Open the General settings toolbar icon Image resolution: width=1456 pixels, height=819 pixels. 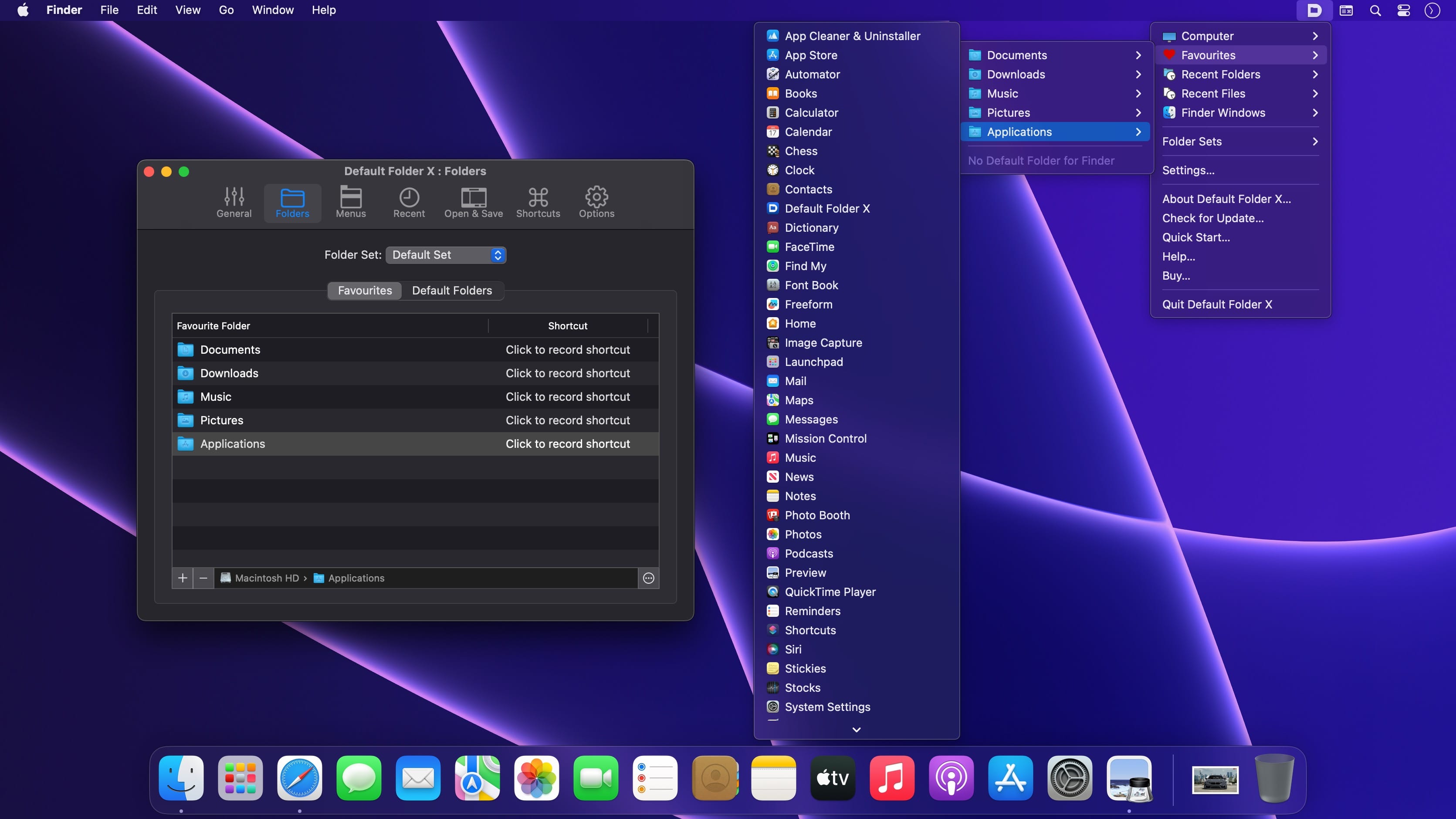(x=234, y=202)
